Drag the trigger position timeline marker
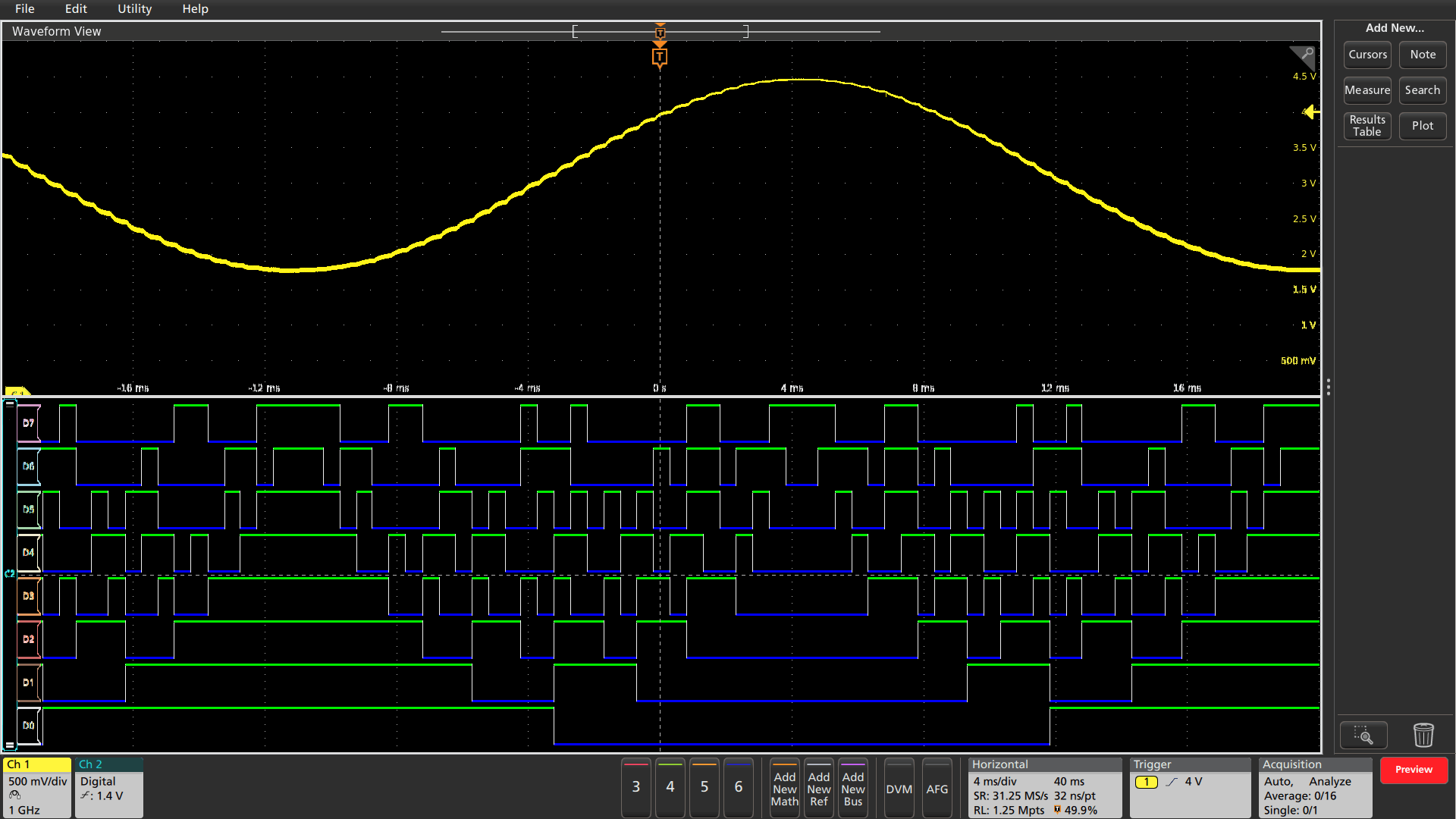This screenshot has height=819, width=1456. (x=660, y=32)
